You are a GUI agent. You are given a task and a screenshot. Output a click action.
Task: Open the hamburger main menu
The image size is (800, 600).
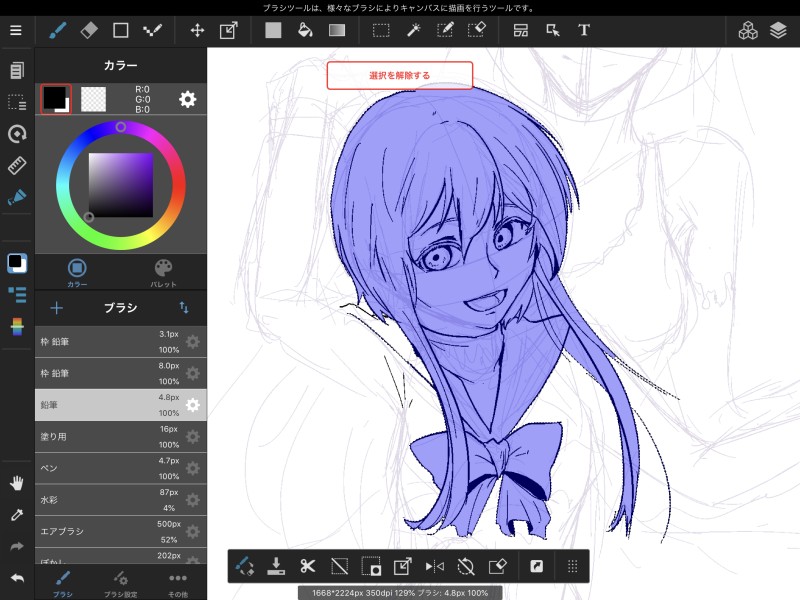pos(16,30)
